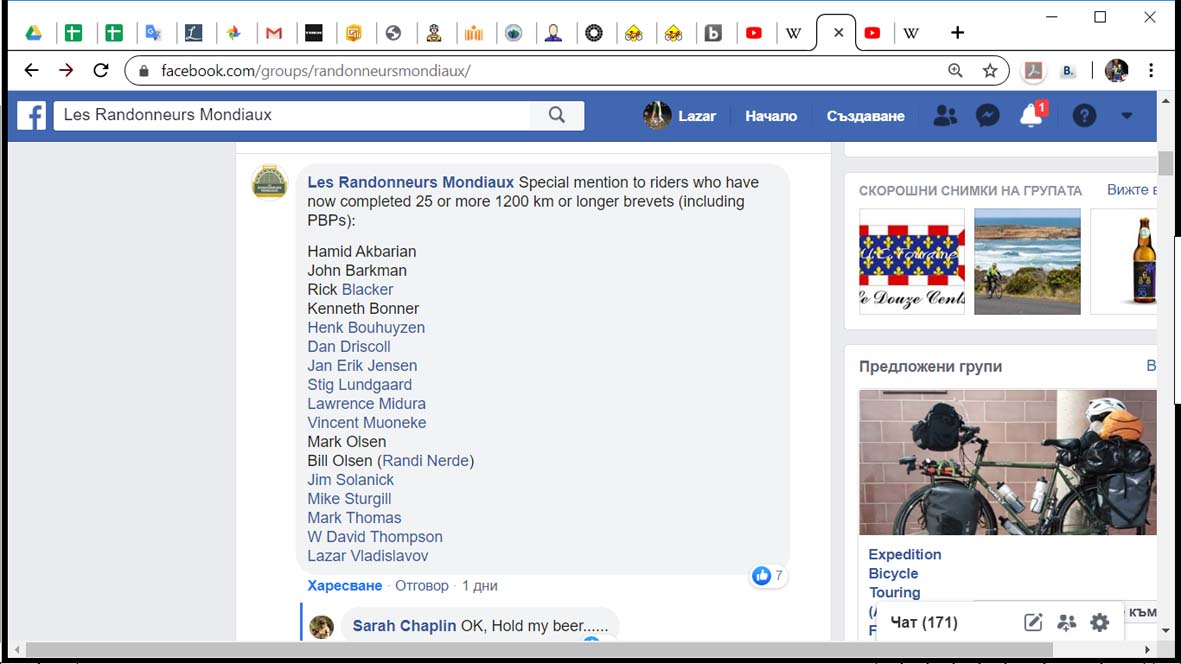This screenshot has height=664, width=1181.
Task: Open the Messenger icon
Action: (x=987, y=116)
